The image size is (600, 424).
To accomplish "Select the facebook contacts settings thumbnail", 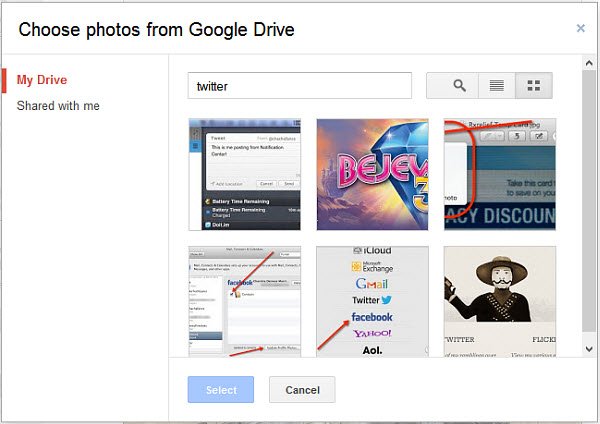I will click(x=245, y=302).
